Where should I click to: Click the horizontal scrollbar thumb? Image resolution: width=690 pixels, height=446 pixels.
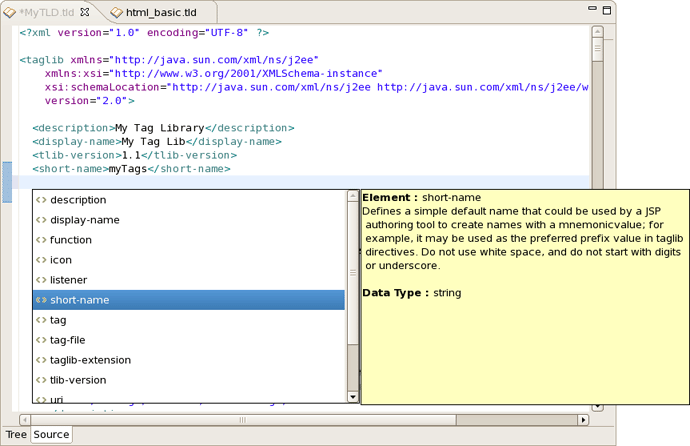click(242, 420)
